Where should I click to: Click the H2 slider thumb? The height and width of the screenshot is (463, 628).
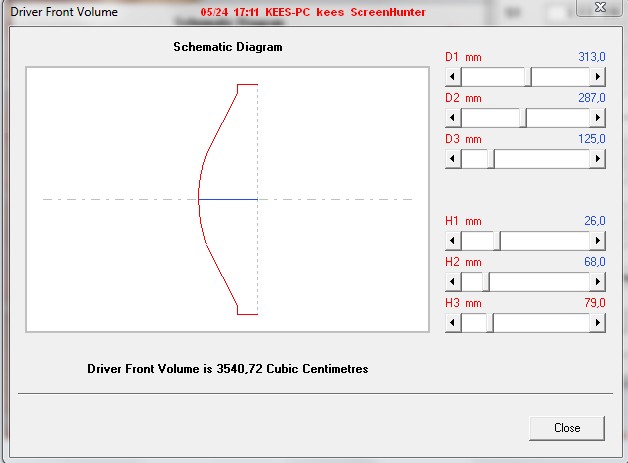[486, 282]
